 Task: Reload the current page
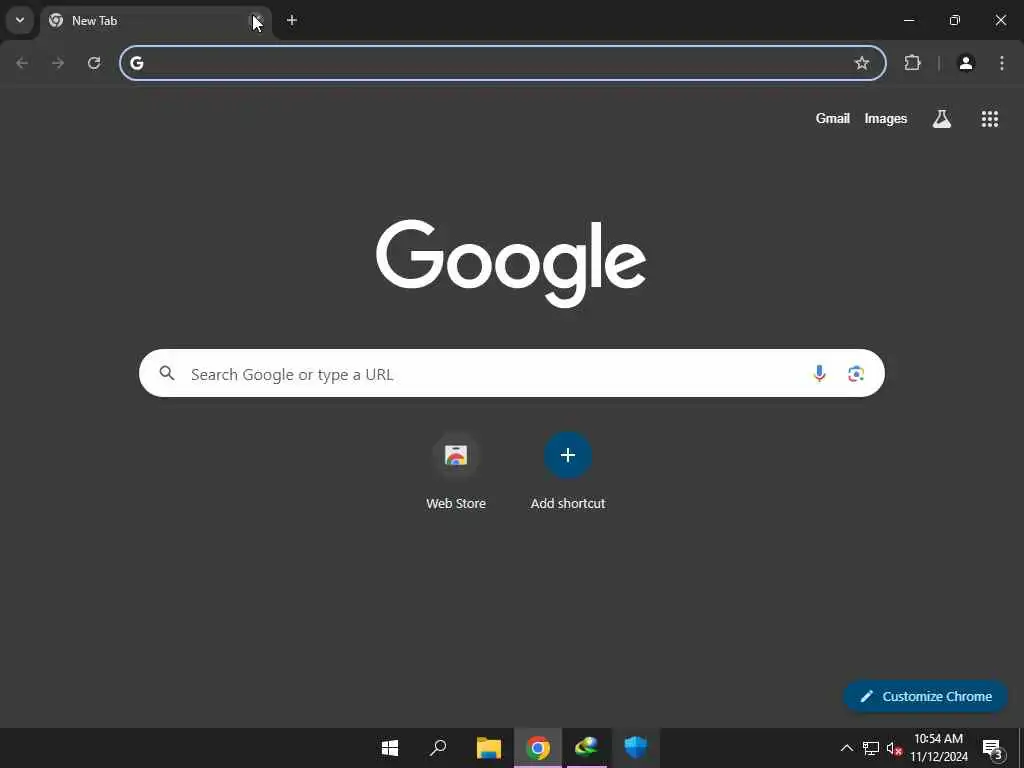tap(94, 63)
